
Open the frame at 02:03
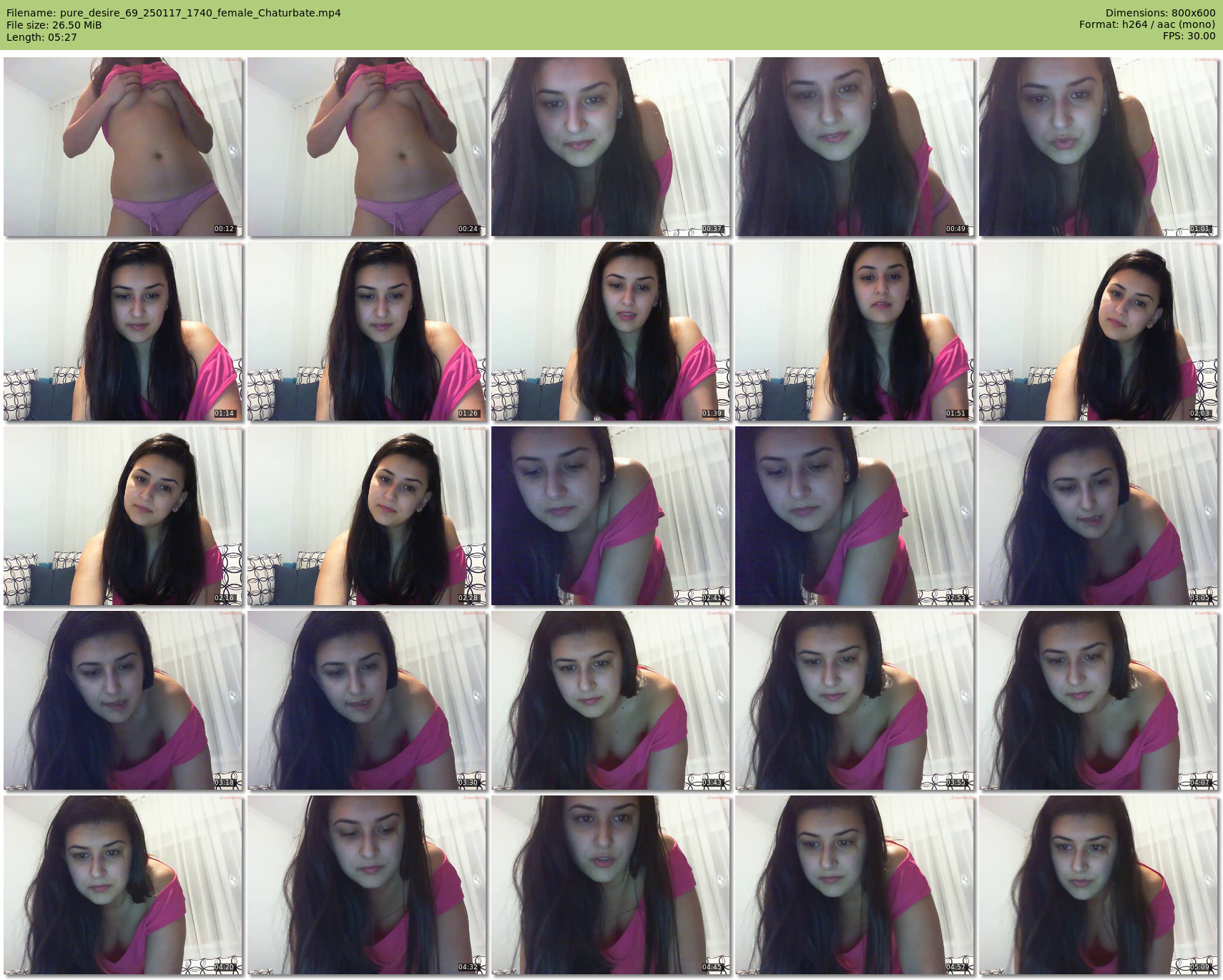pyautogui.click(x=1099, y=331)
